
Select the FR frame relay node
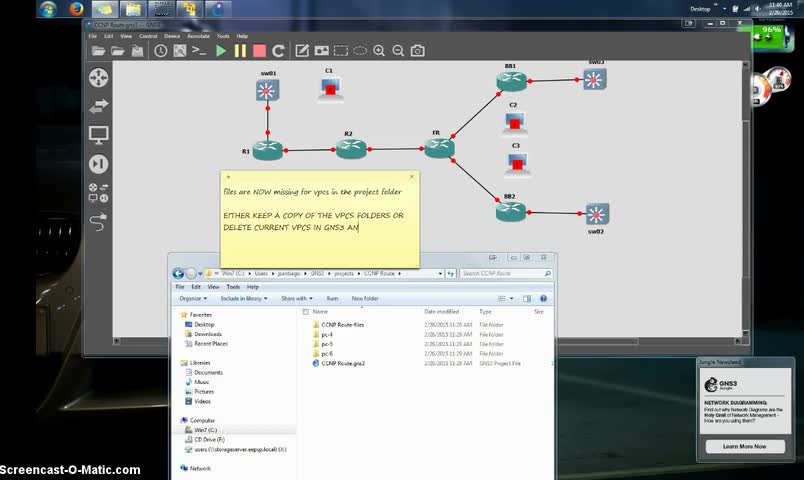439,148
